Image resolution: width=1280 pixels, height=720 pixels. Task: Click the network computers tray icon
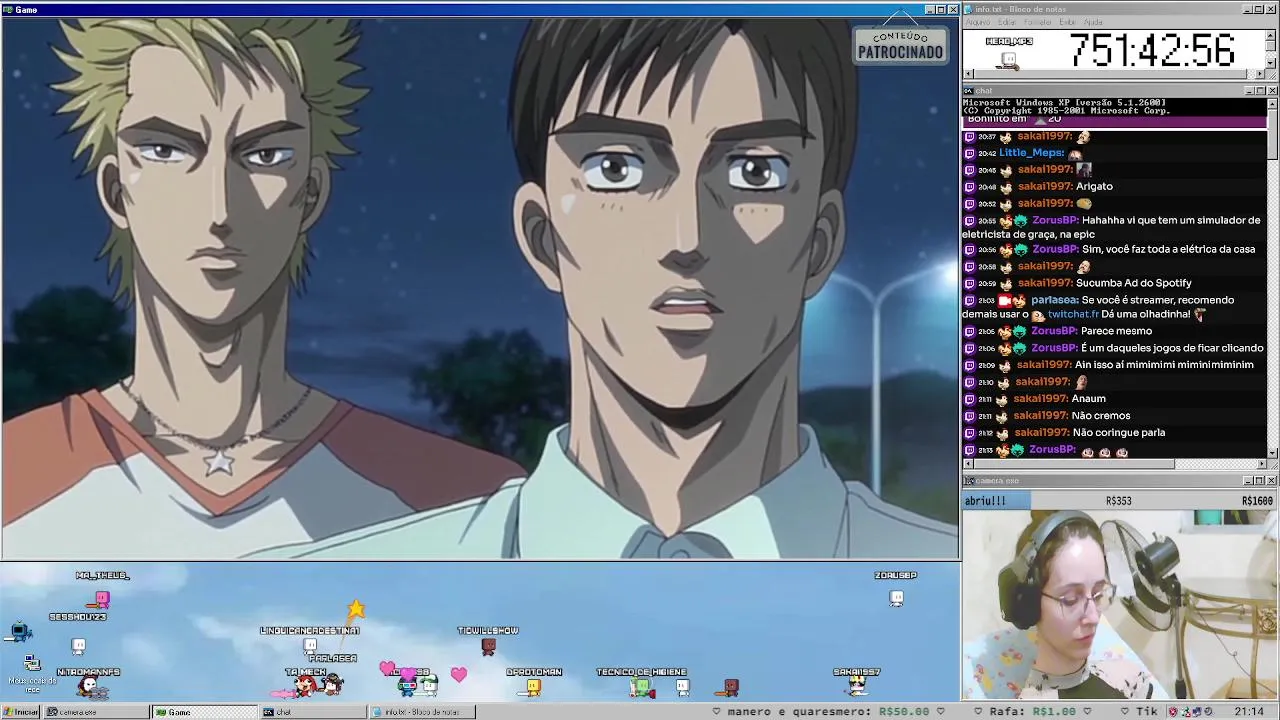1186,711
